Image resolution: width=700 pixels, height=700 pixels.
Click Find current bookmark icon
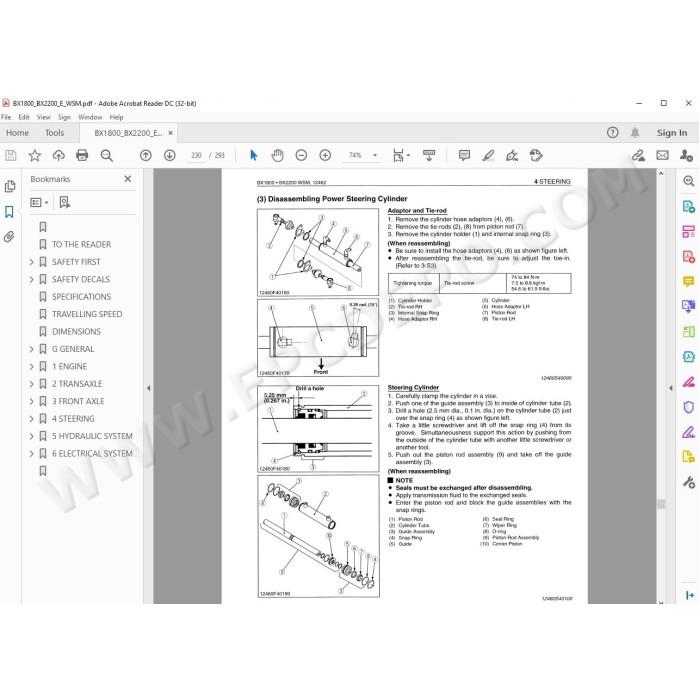(x=65, y=202)
